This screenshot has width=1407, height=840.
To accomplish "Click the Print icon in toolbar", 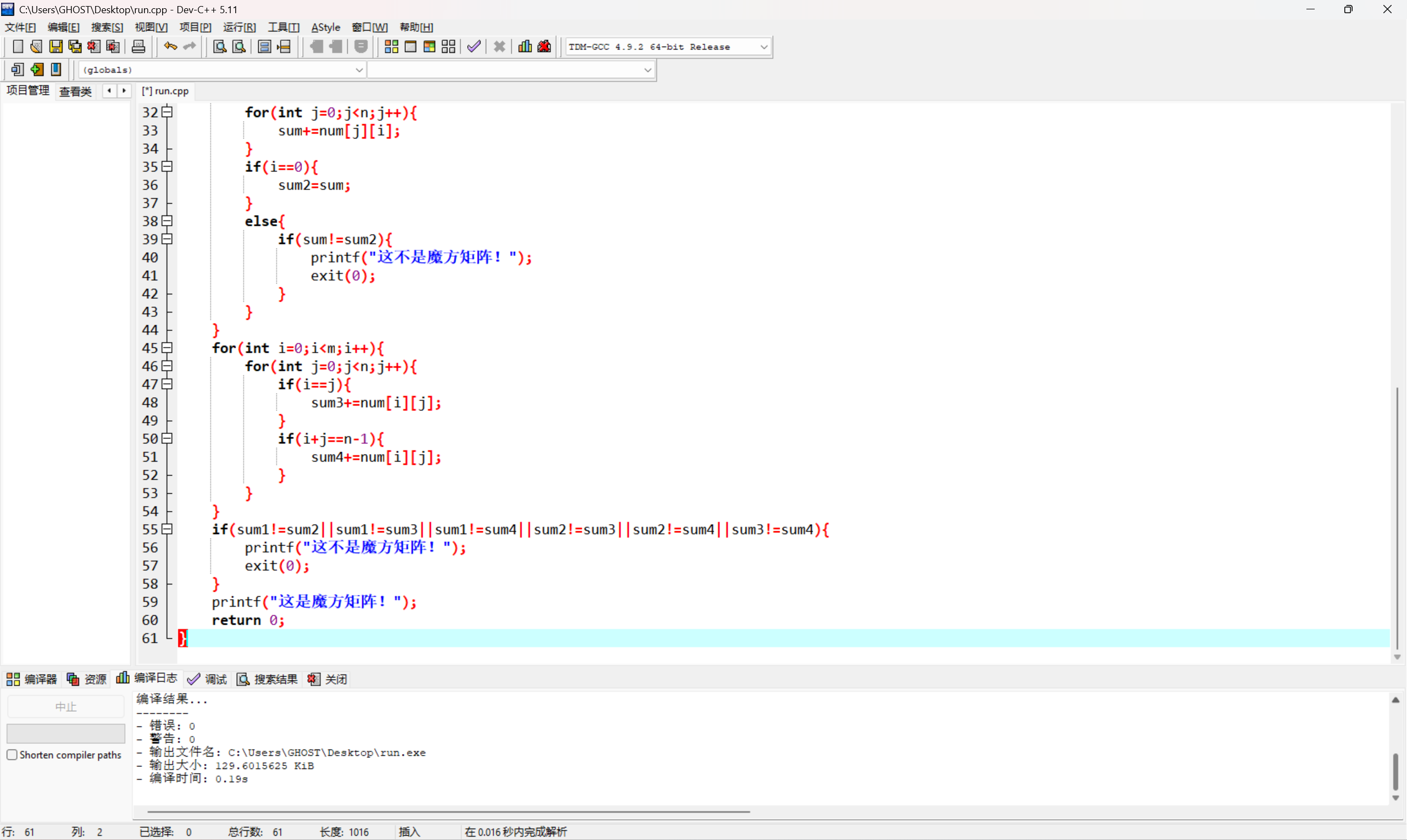I will [138, 46].
